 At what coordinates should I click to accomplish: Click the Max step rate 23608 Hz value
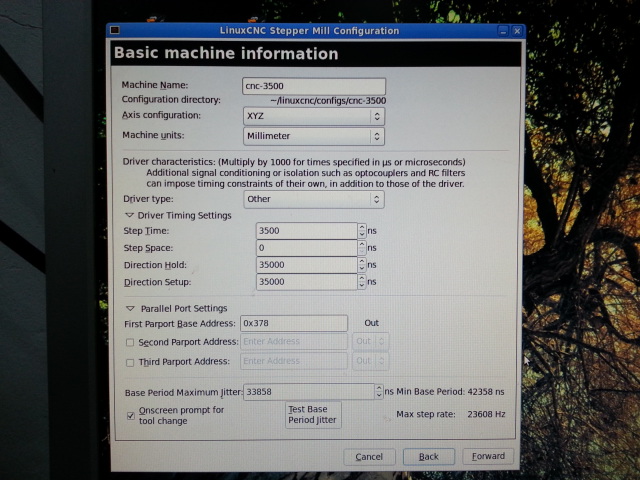point(486,414)
